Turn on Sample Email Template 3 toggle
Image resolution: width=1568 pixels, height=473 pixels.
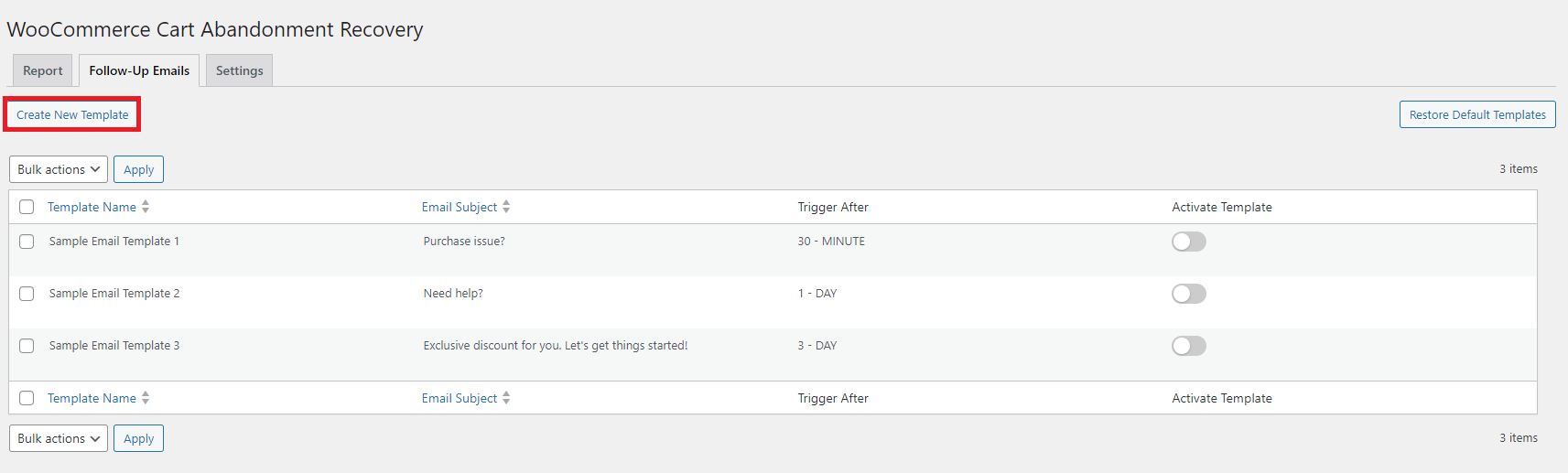[1188, 346]
